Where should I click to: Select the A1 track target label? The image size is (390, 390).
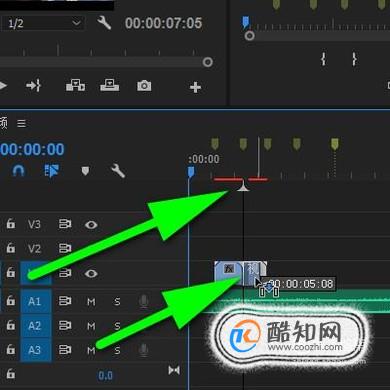click(35, 301)
